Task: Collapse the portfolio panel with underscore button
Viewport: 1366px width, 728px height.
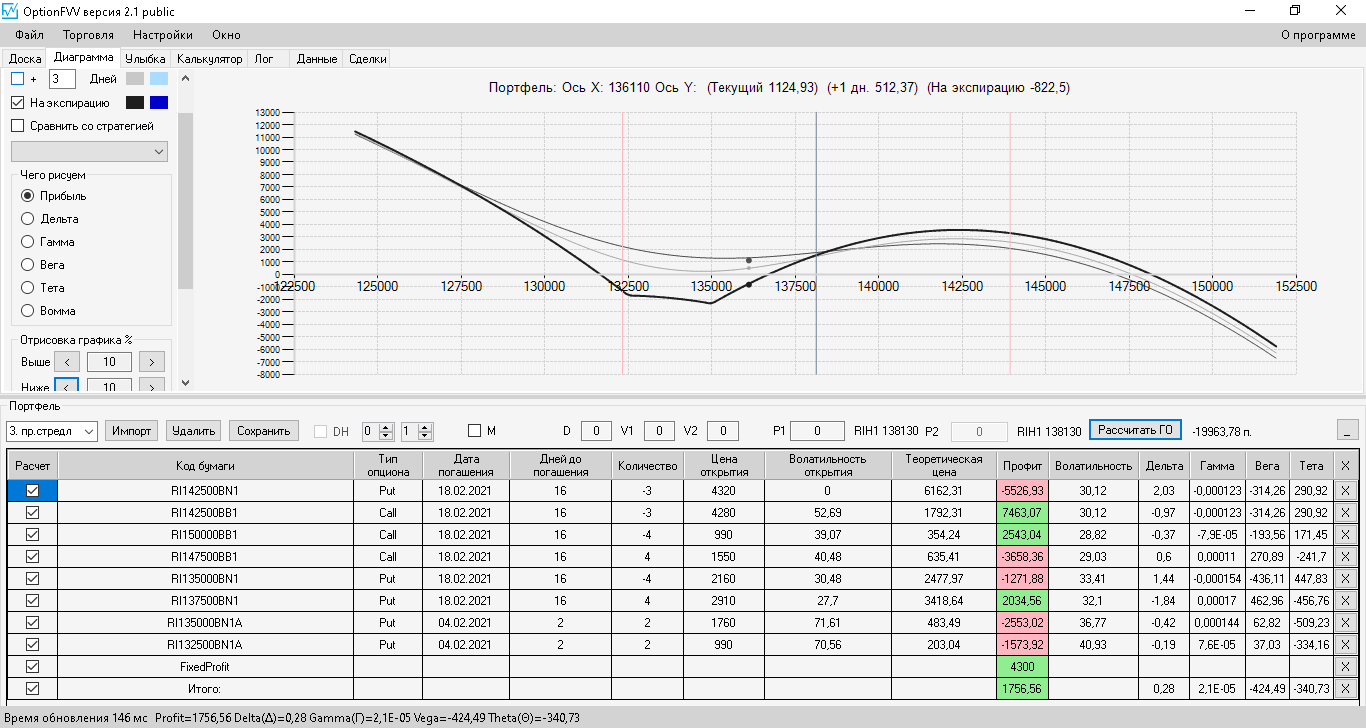Action: click(x=1348, y=430)
